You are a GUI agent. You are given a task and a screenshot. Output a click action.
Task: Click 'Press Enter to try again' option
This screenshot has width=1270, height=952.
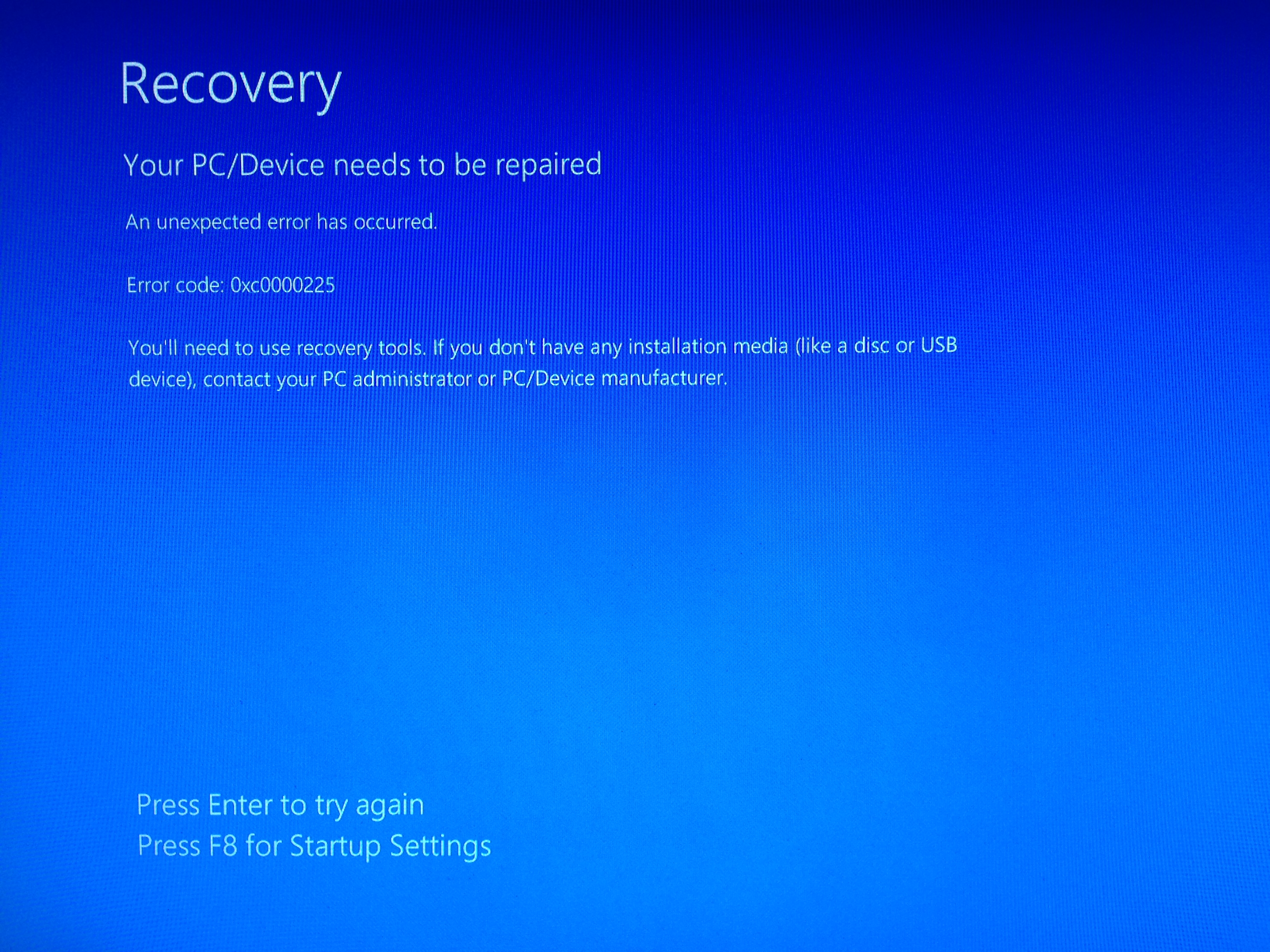coord(280,805)
